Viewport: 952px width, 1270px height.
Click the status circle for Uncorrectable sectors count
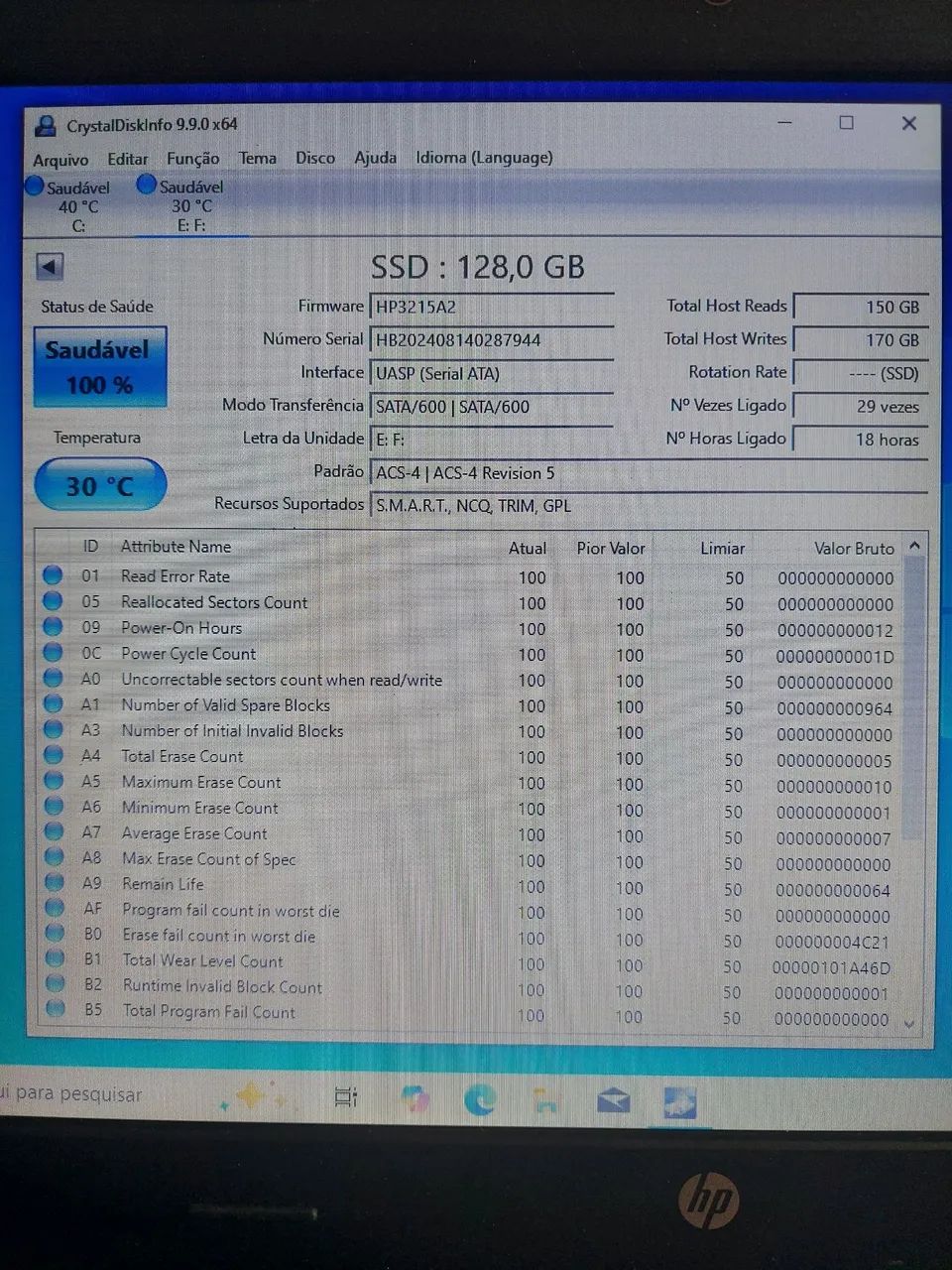(53, 679)
